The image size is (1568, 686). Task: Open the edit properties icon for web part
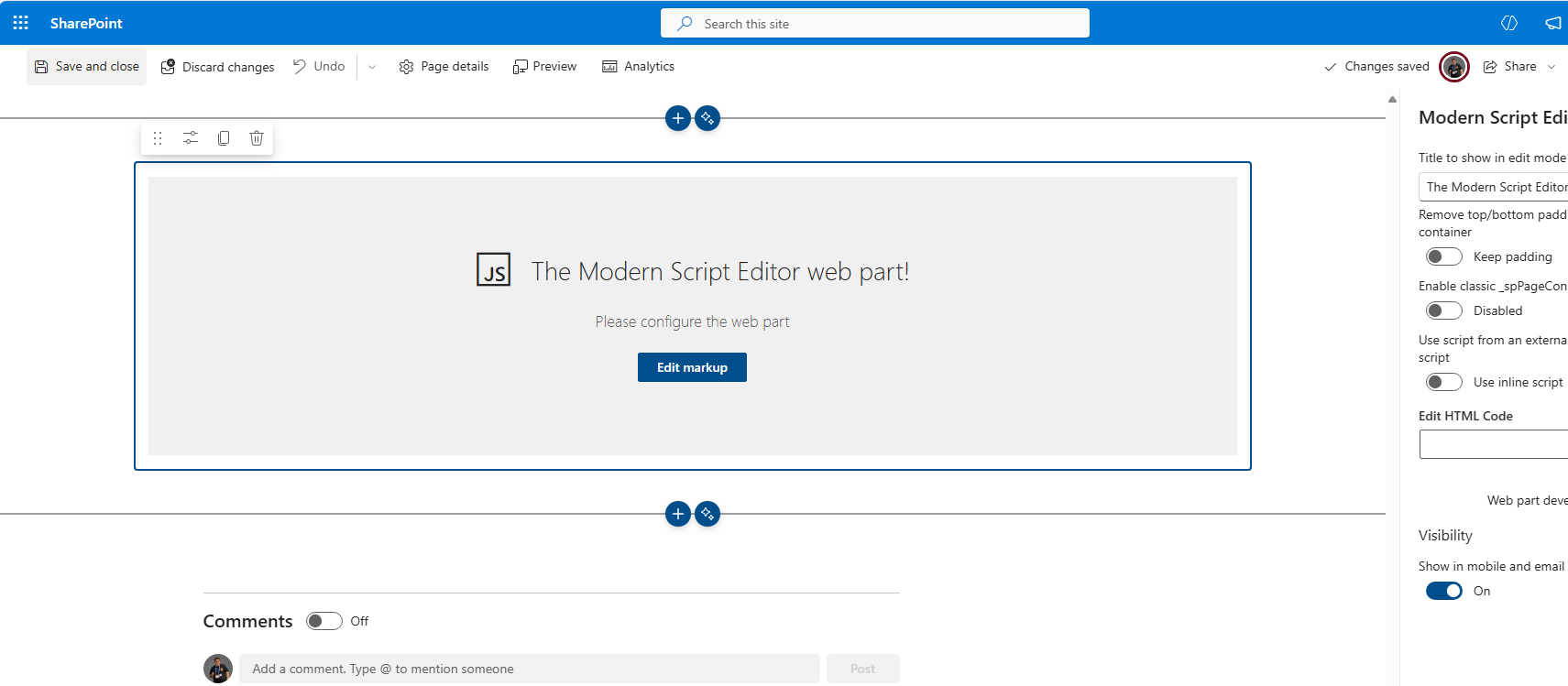pyautogui.click(x=191, y=138)
